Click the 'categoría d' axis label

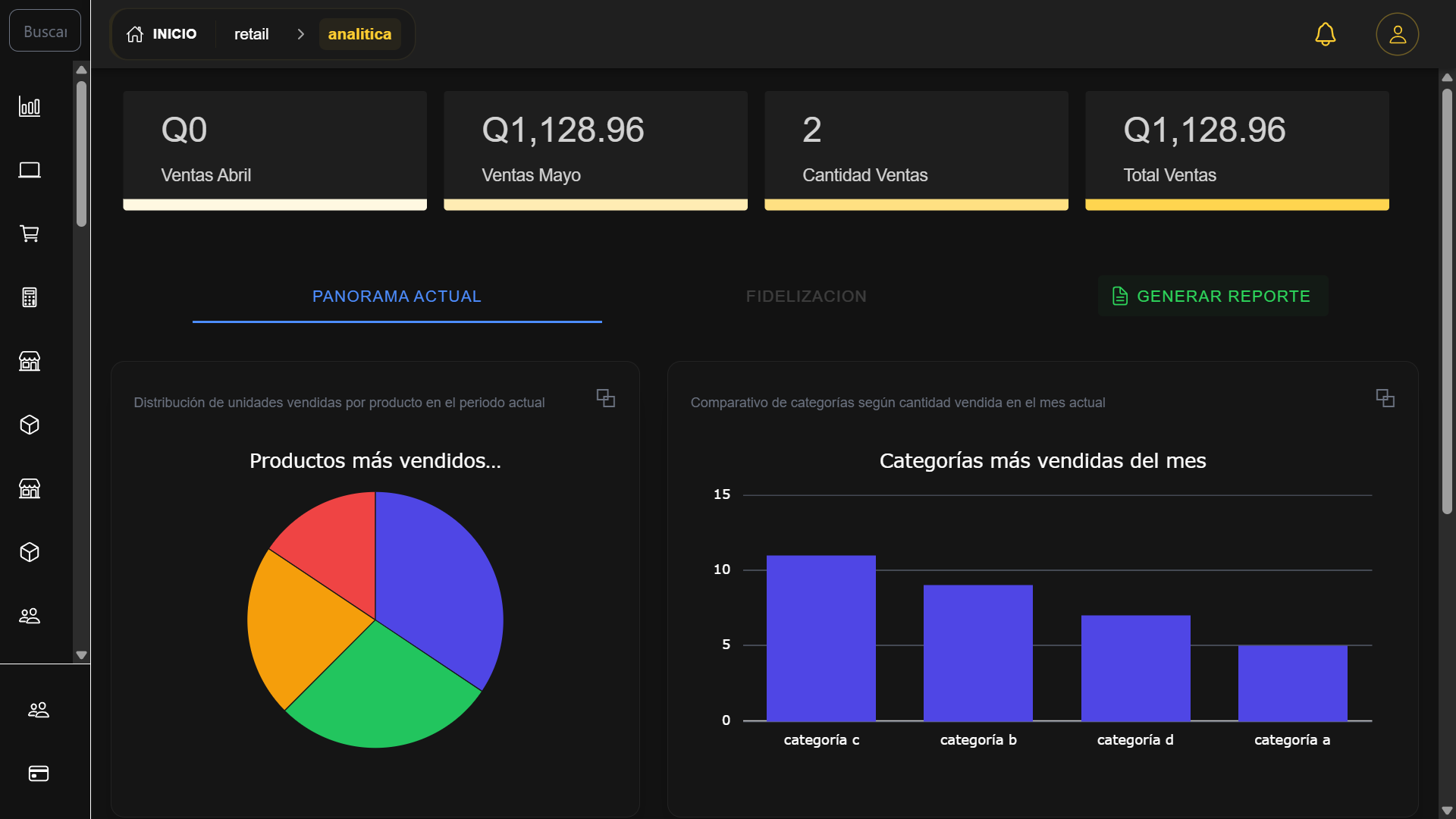click(1135, 740)
